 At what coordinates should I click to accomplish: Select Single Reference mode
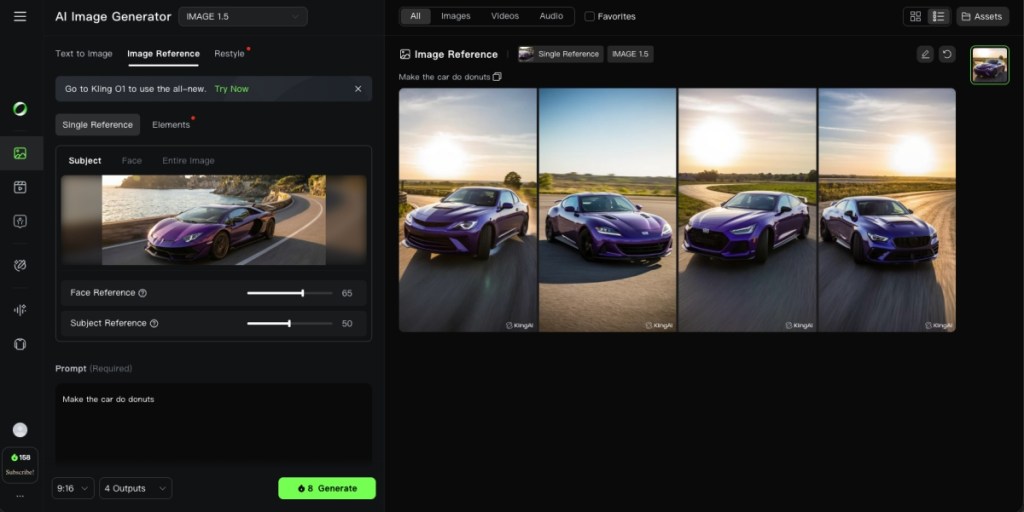(97, 125)
